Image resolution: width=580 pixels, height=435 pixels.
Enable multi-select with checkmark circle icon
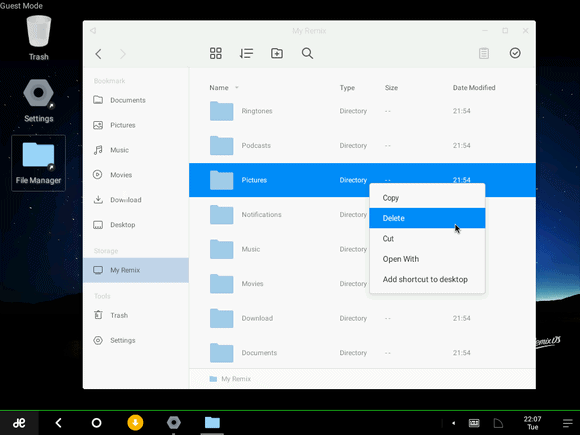click(515, 53)
